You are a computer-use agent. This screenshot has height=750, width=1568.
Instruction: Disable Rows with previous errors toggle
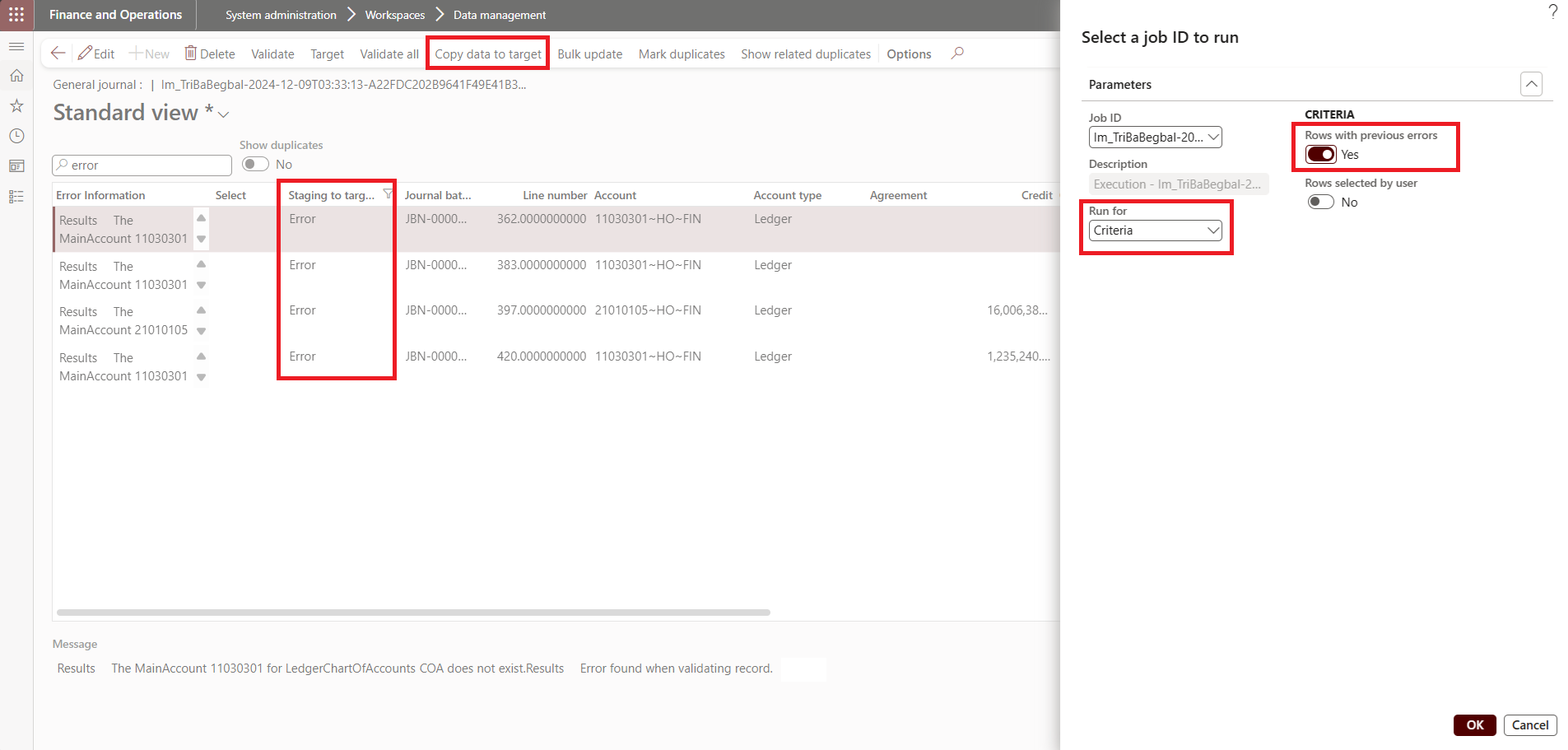1320,155
